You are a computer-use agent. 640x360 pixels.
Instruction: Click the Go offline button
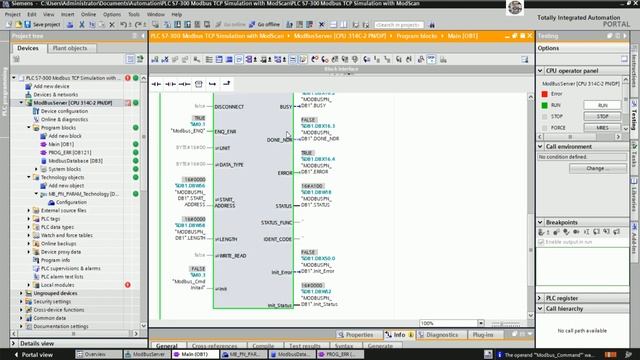[x=264, y=24]
